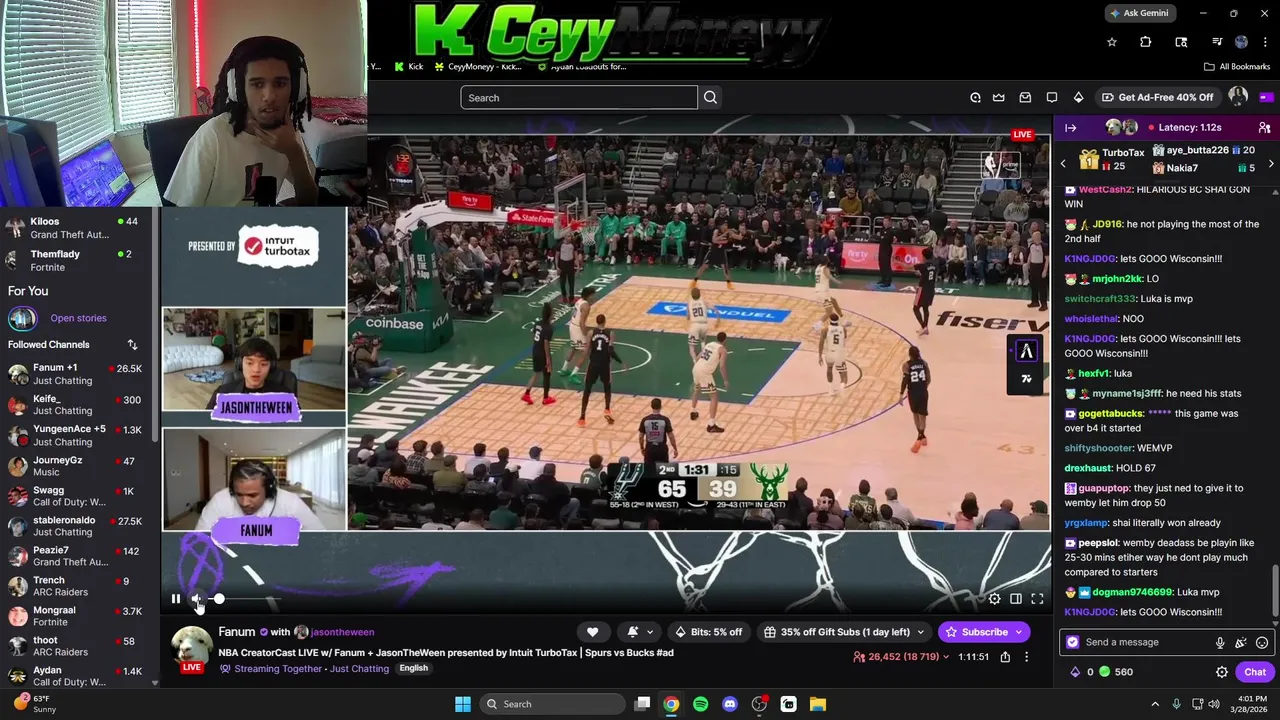Open Discord from the taskbar
The height and width of the screenshot is (720, 1280).
(730, 704)
